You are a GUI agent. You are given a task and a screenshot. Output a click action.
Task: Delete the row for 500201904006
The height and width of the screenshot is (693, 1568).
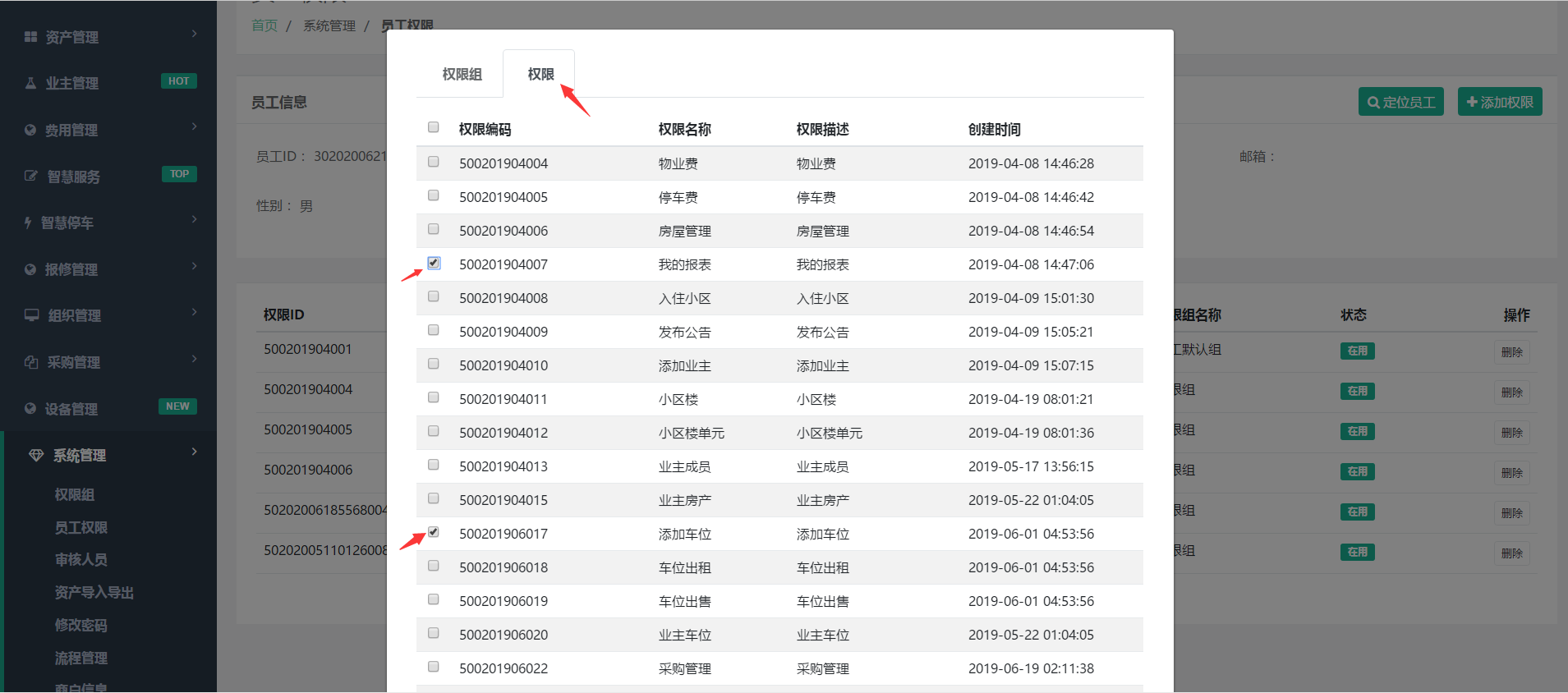coord(1511,473)
